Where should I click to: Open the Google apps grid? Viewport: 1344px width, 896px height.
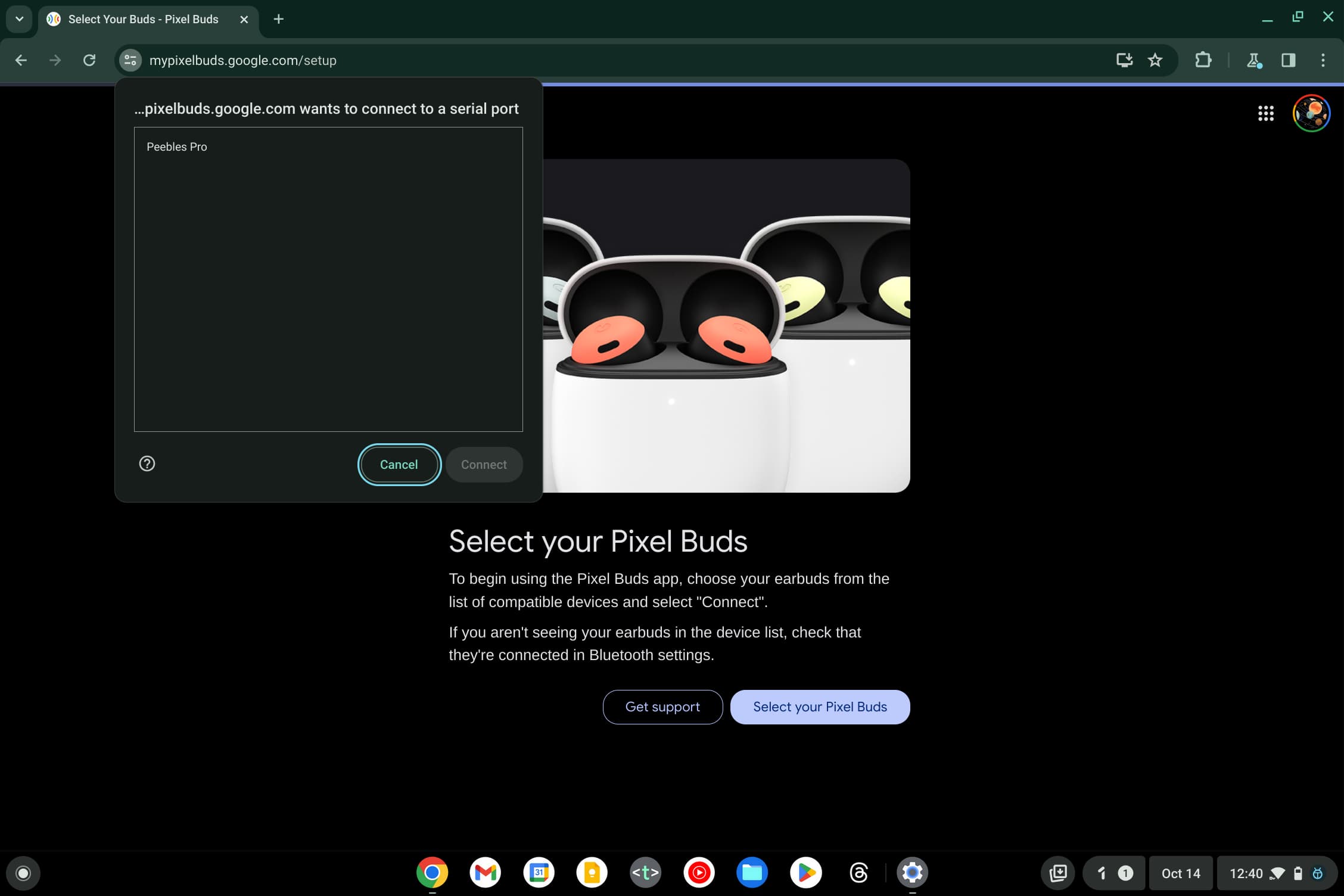coord(1265,113)
